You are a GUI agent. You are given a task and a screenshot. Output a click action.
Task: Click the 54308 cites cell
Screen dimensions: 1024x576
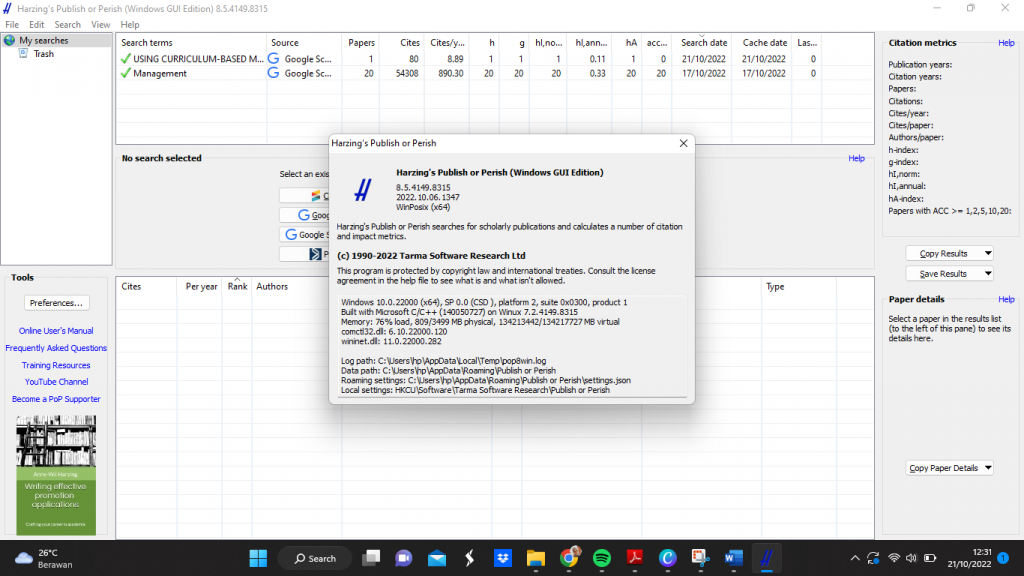pos(407,73)
